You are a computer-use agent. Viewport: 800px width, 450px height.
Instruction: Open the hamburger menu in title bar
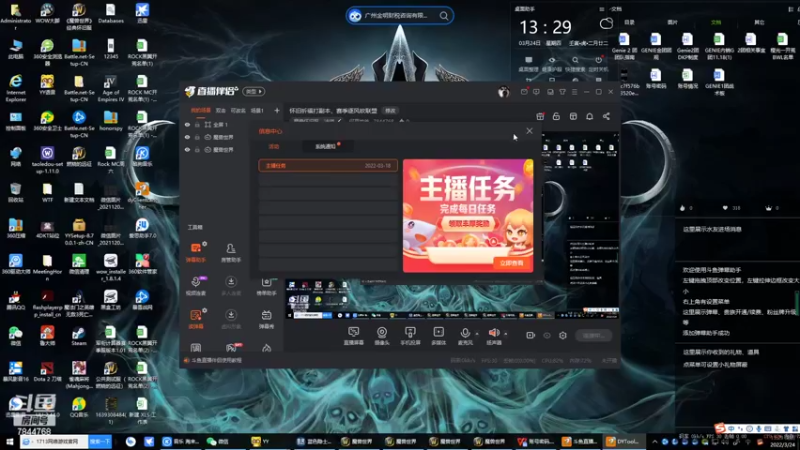tap(574, 92)
